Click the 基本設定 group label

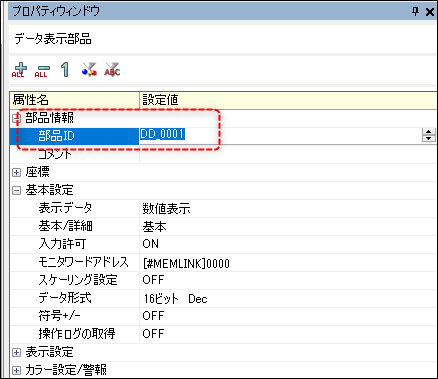coord(49,190)
